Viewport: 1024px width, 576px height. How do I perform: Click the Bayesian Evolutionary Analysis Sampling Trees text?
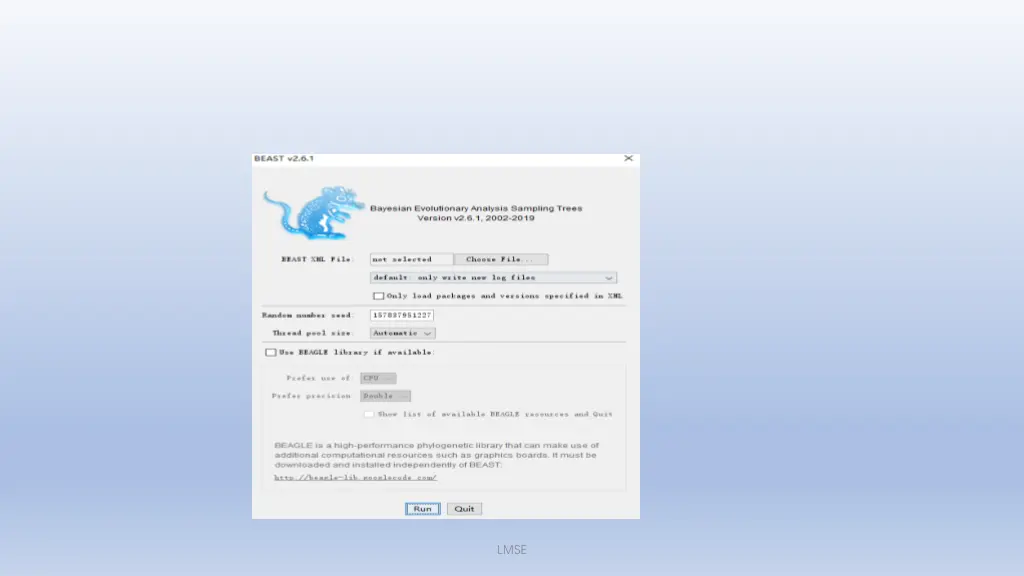coord(476,208)
